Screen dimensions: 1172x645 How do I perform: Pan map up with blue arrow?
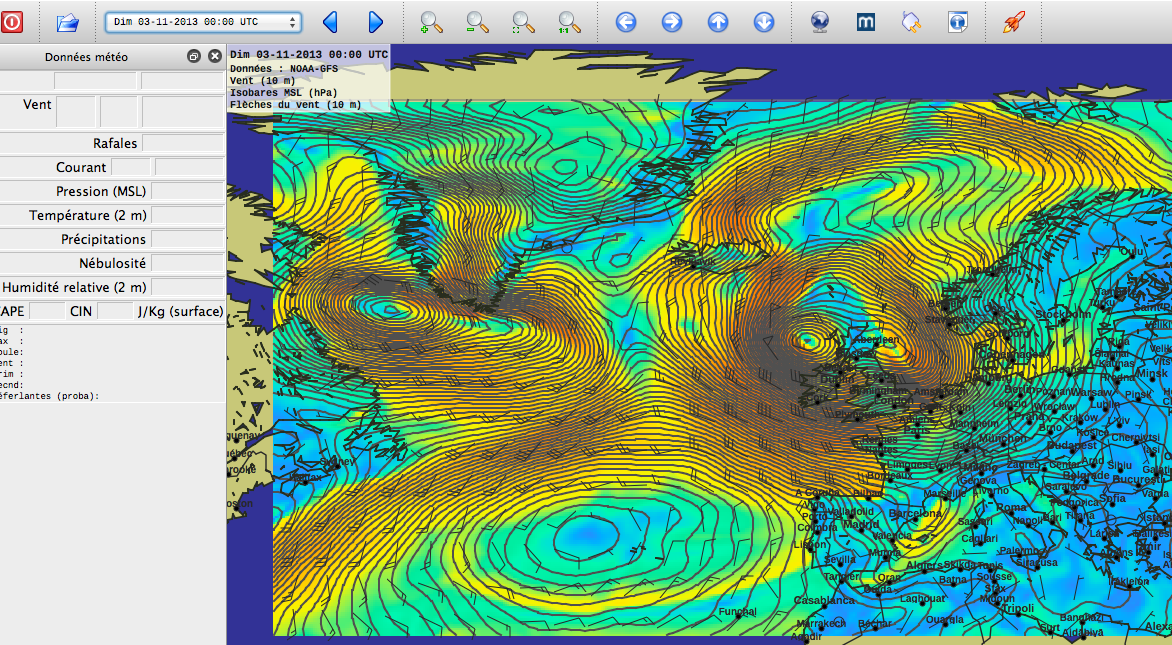click(718, 22)
